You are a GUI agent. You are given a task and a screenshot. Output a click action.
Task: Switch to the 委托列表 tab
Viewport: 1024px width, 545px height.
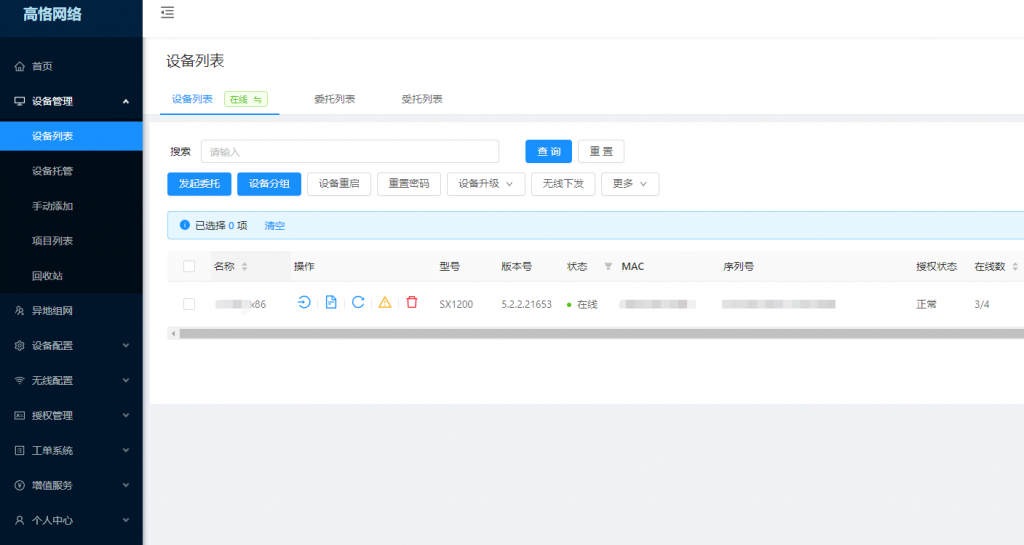(x=334, y=99)
